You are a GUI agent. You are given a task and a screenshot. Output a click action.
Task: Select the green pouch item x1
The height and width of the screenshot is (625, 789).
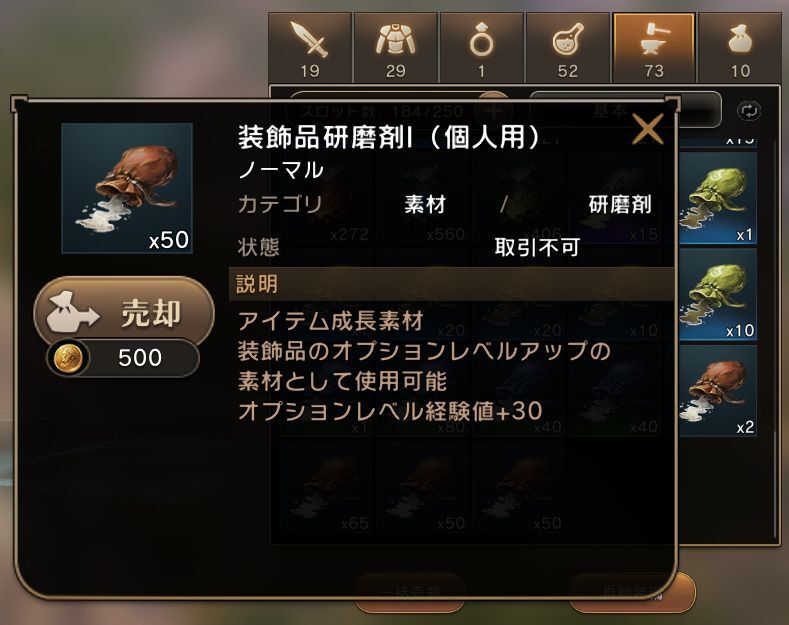718,198
